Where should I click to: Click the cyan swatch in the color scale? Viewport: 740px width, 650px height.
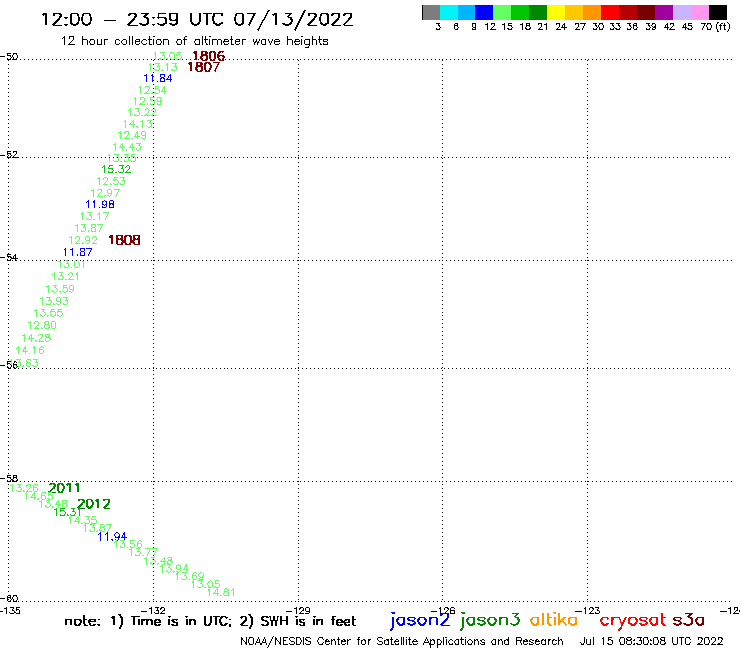point(449,12)
